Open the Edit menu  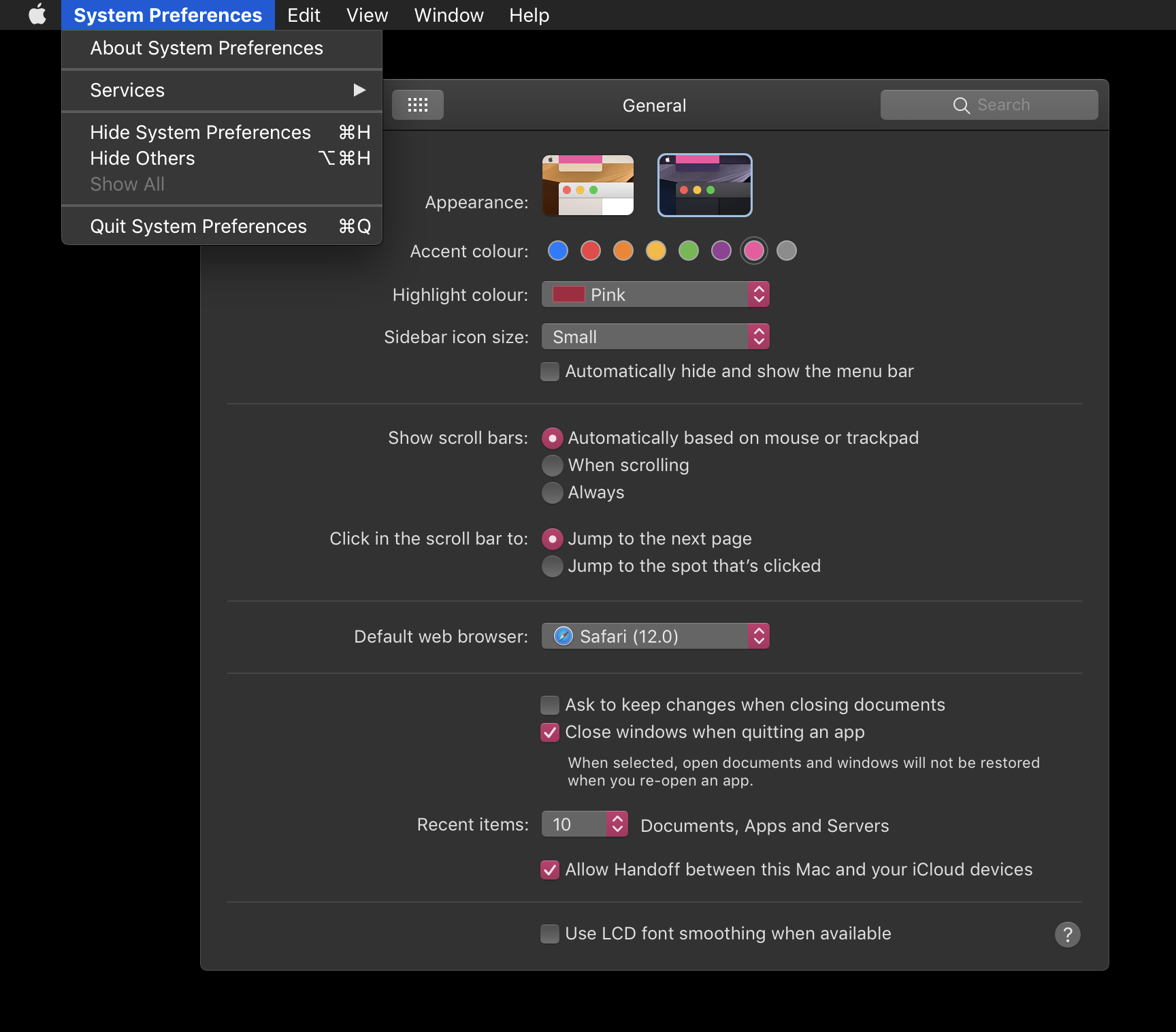point(304,15)
